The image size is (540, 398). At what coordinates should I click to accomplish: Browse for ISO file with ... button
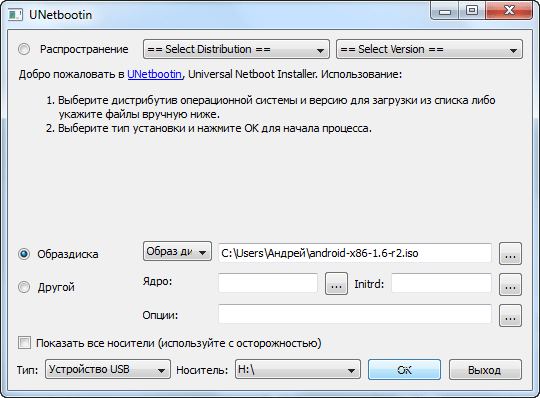tap(510, 254)
